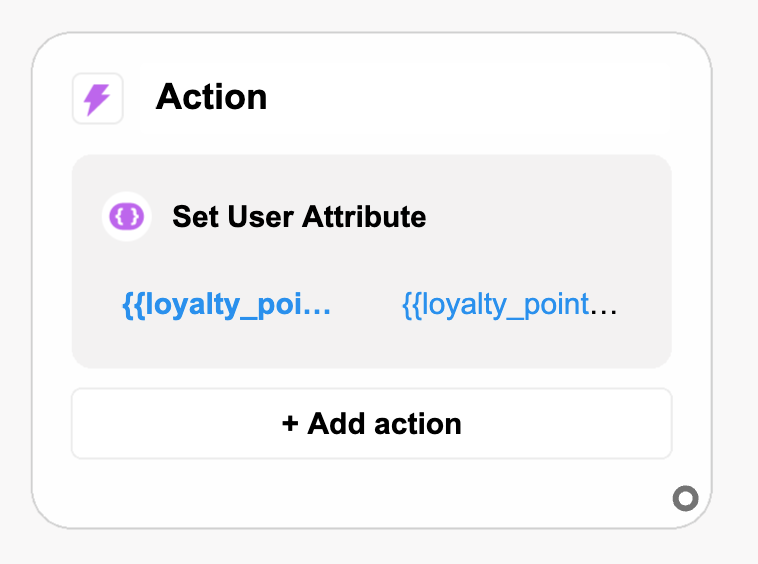Click the output connector circle

coord(685,498)
